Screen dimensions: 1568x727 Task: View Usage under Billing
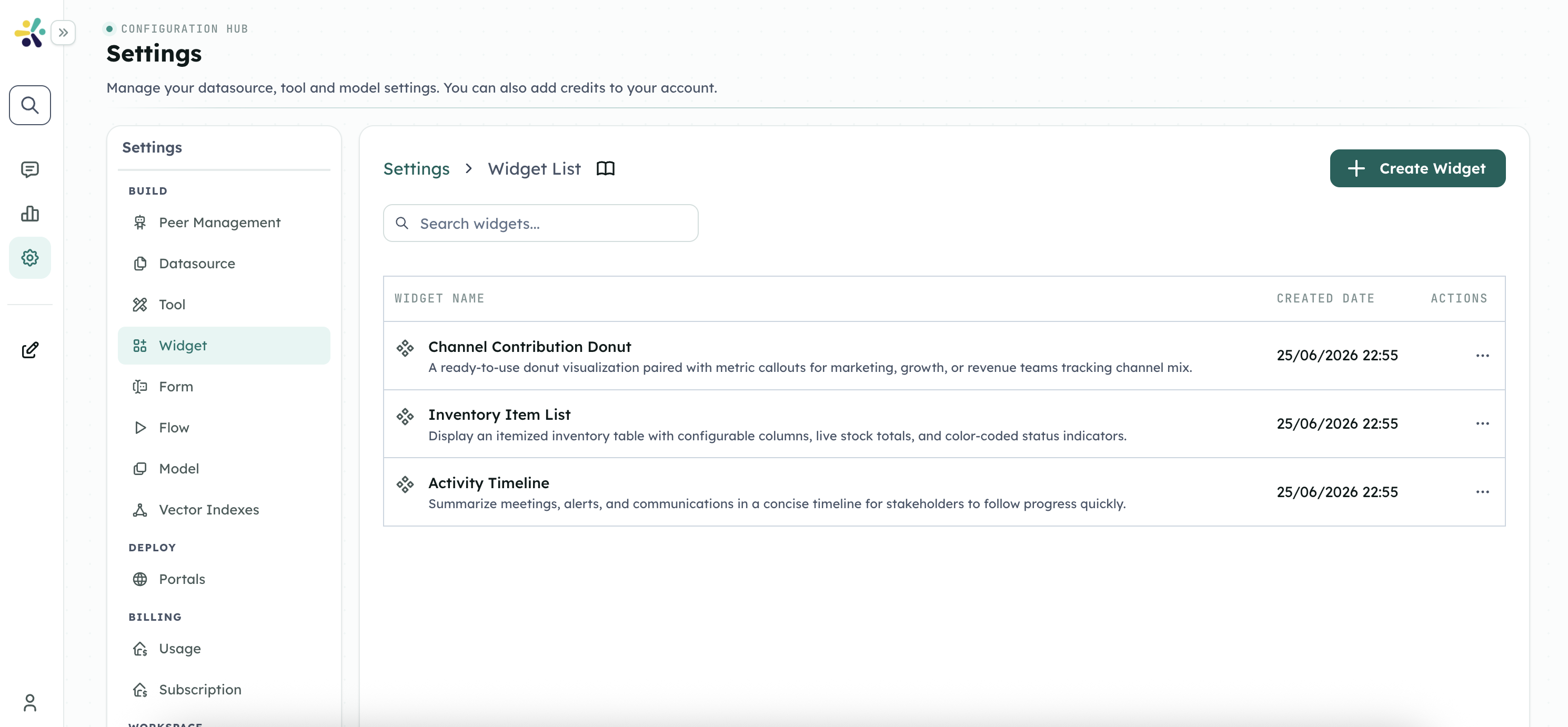pos(224,649)
